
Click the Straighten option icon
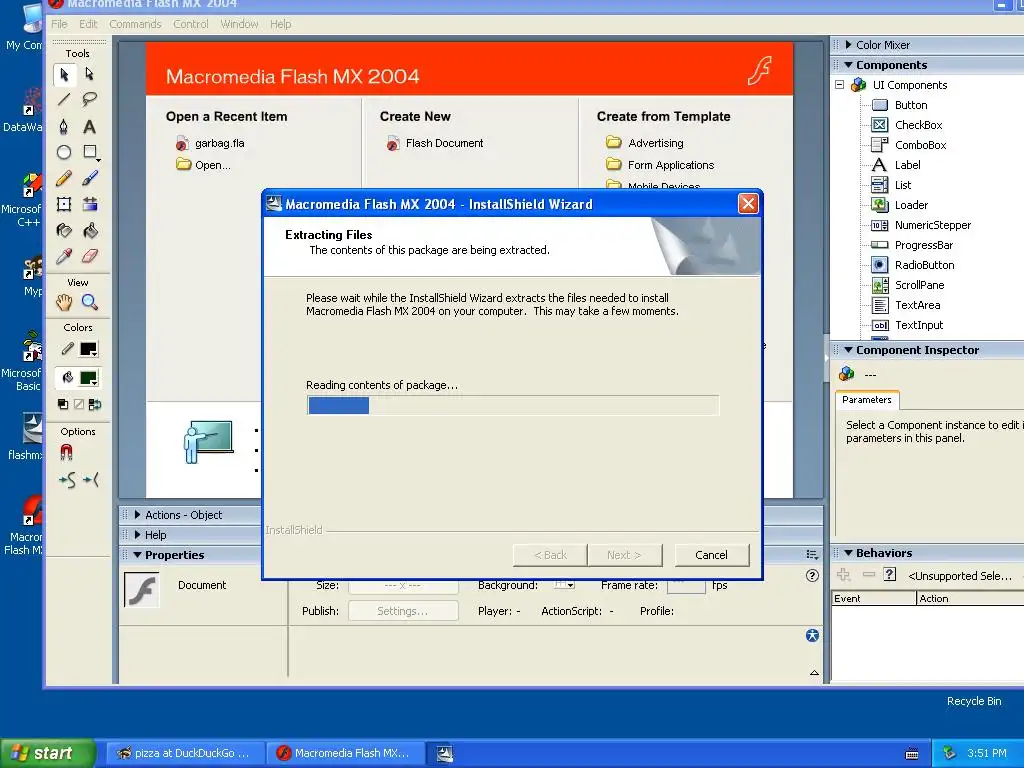tap(91, 481)
